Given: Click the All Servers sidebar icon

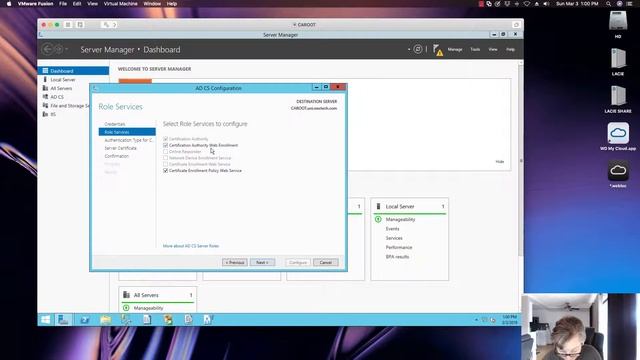Looking at the screenshot, I should [45, 88].
